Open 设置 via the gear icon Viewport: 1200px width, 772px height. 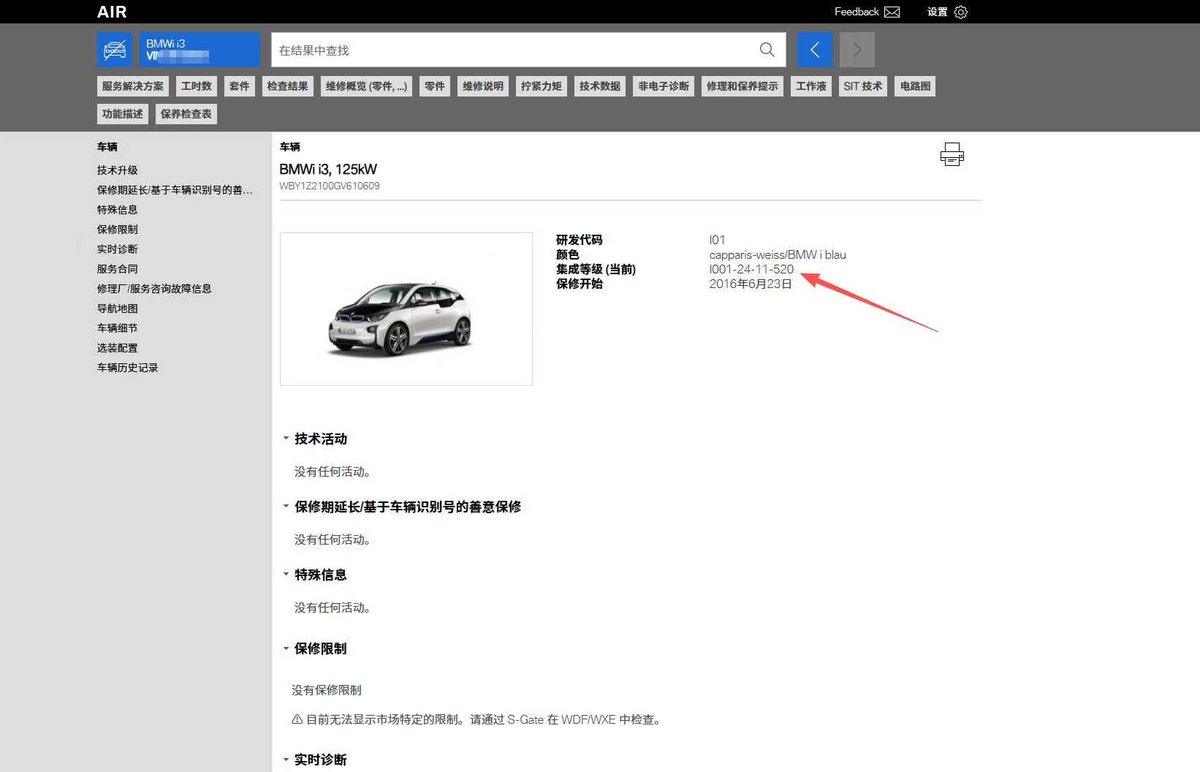point(961,12)
